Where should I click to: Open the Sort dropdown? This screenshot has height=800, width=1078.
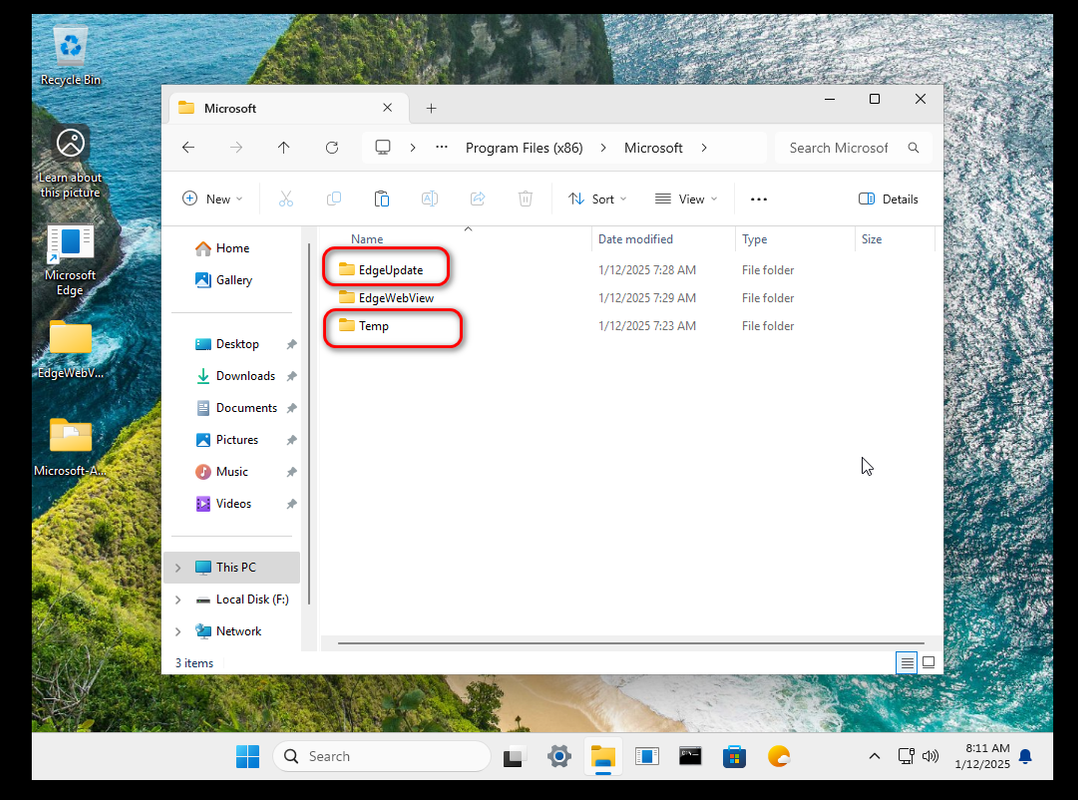(597, 199)
